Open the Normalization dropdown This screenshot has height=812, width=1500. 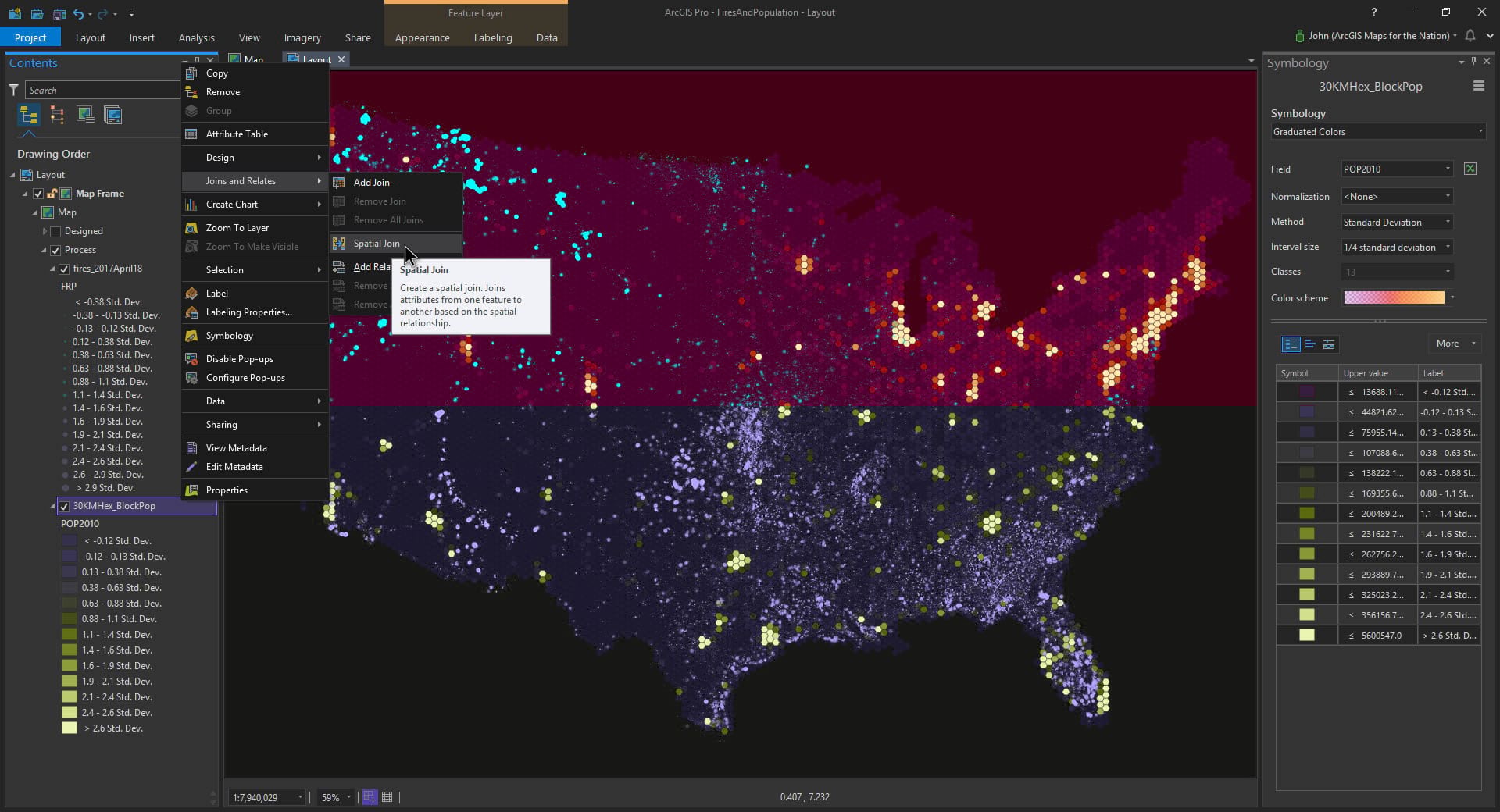(1397, 197)
